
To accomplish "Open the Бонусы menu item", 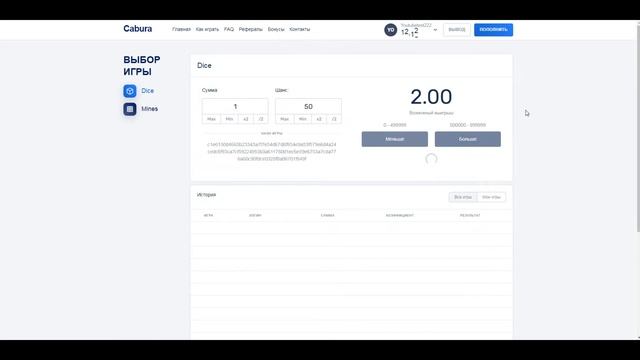I will pyautogui.click(x=276, y=29).
